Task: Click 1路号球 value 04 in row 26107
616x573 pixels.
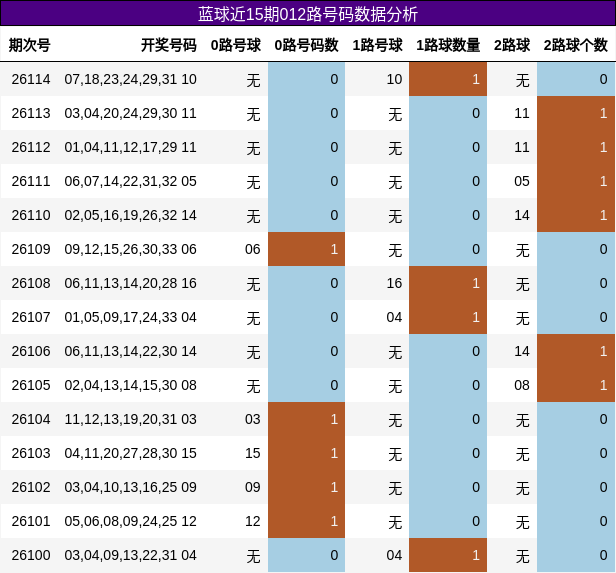Action: click(394, 317)
